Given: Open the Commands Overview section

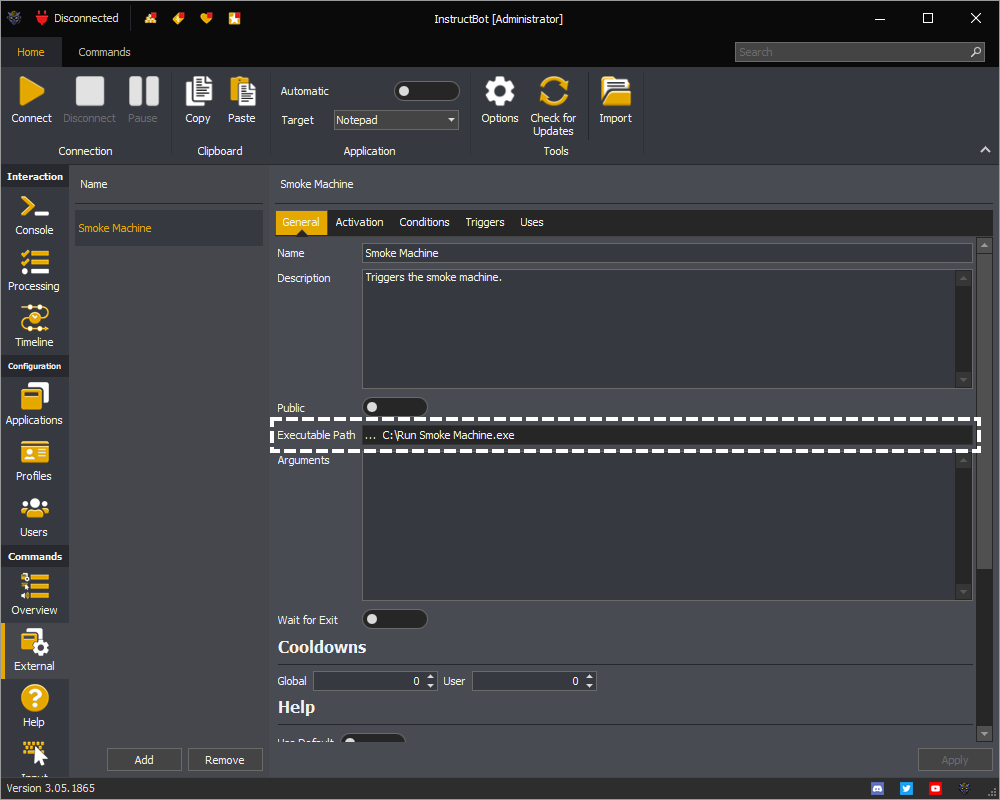Looking at the screenshot, I should [34, 595].
